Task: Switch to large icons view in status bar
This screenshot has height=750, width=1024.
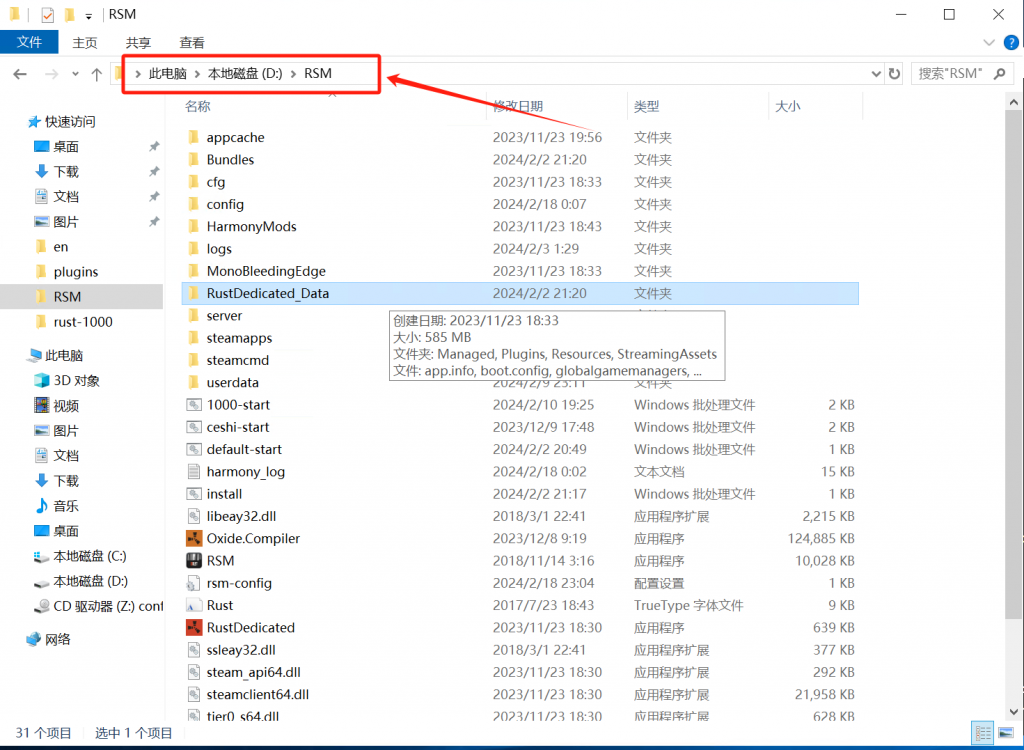Action: click(1004, 732)
